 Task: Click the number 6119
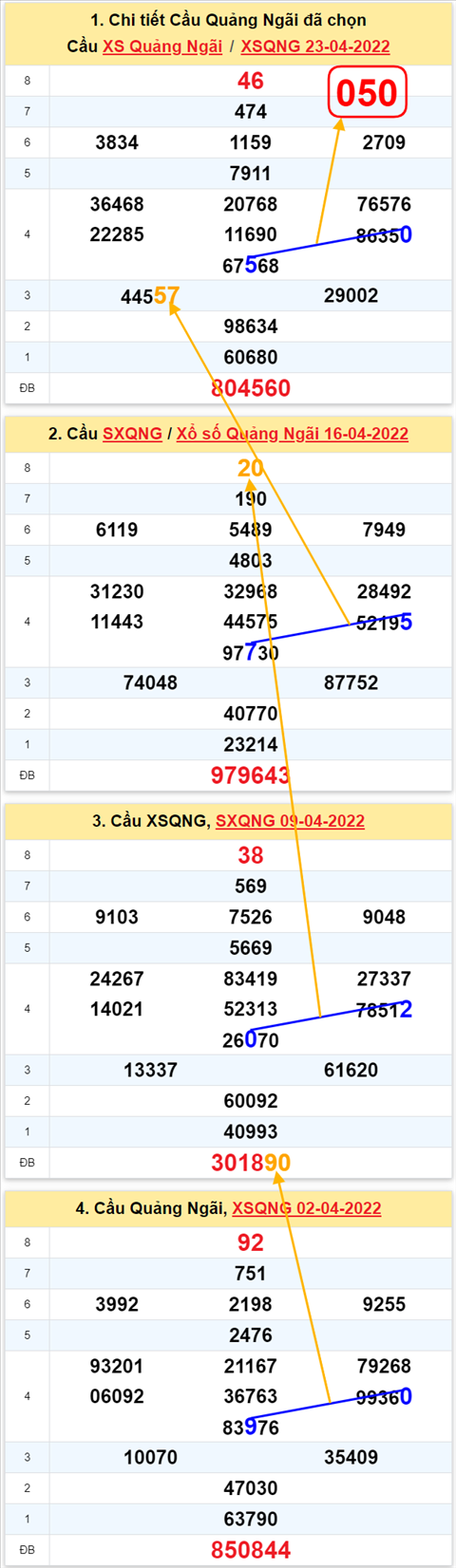click(117, 530)
